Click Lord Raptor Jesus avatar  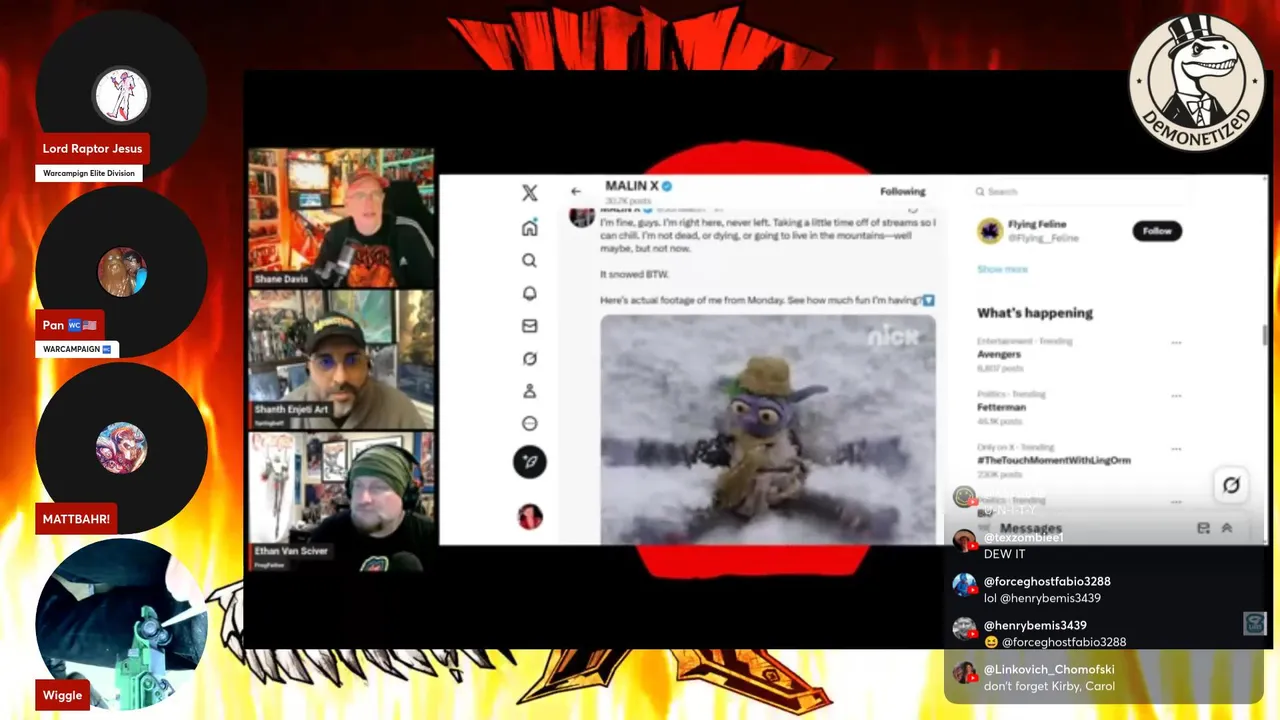click(121, 97)
